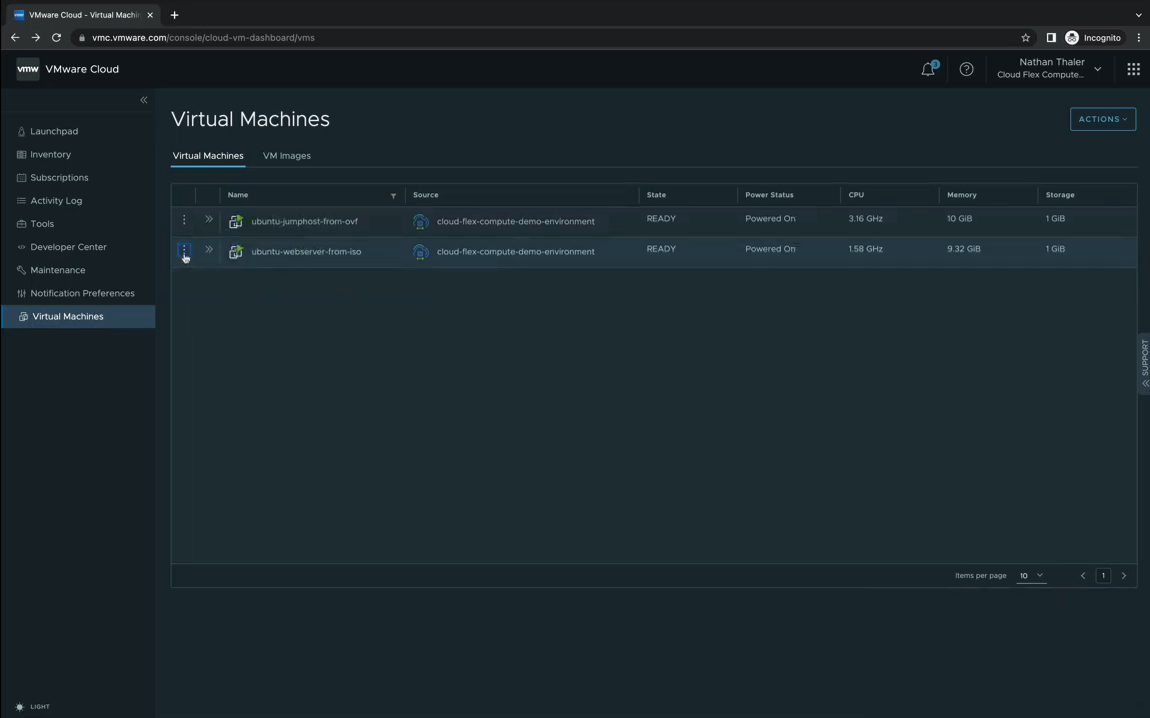Sort by the Source column header
Screen dimensions: 1150x718
425,195
